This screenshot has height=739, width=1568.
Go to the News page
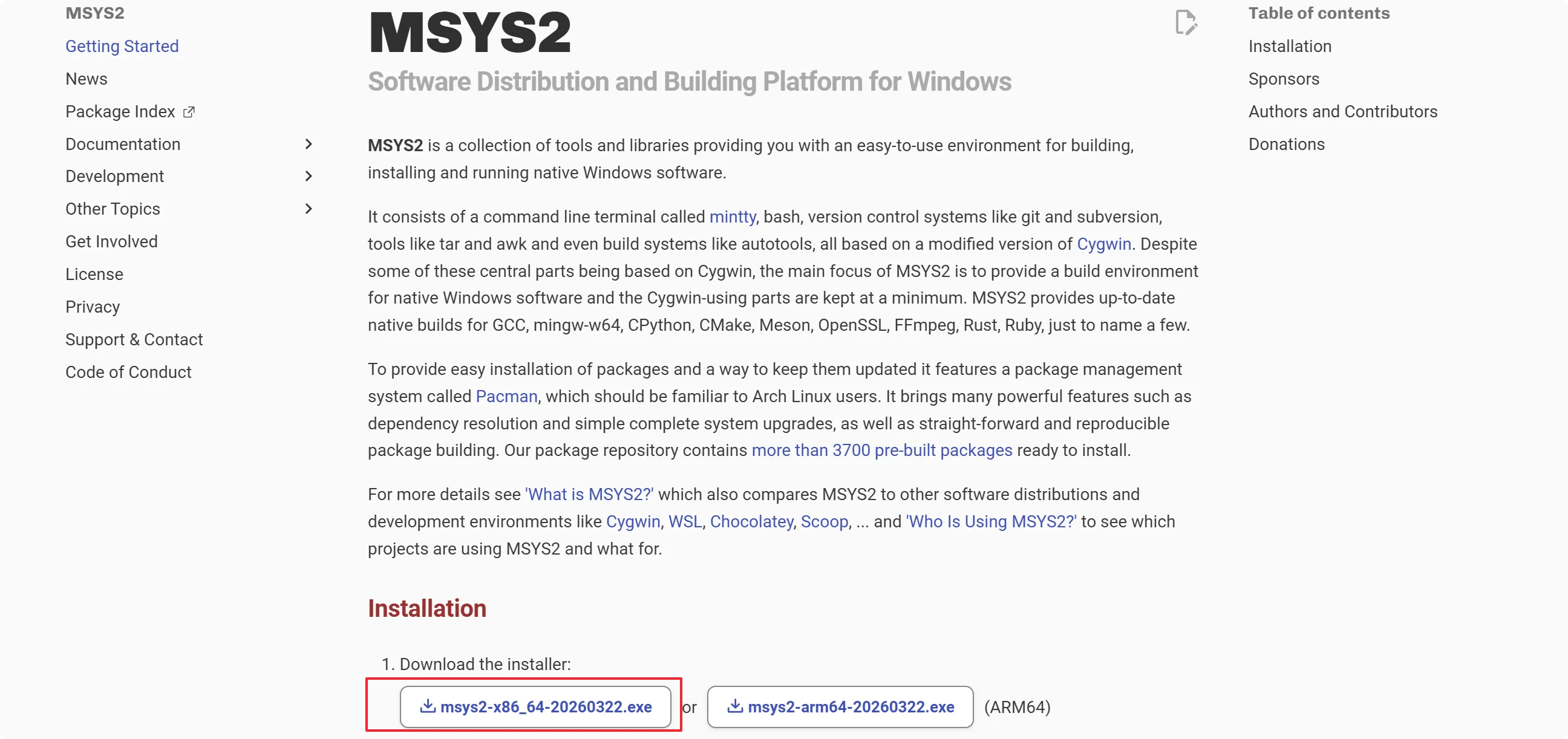click(87, 79)
